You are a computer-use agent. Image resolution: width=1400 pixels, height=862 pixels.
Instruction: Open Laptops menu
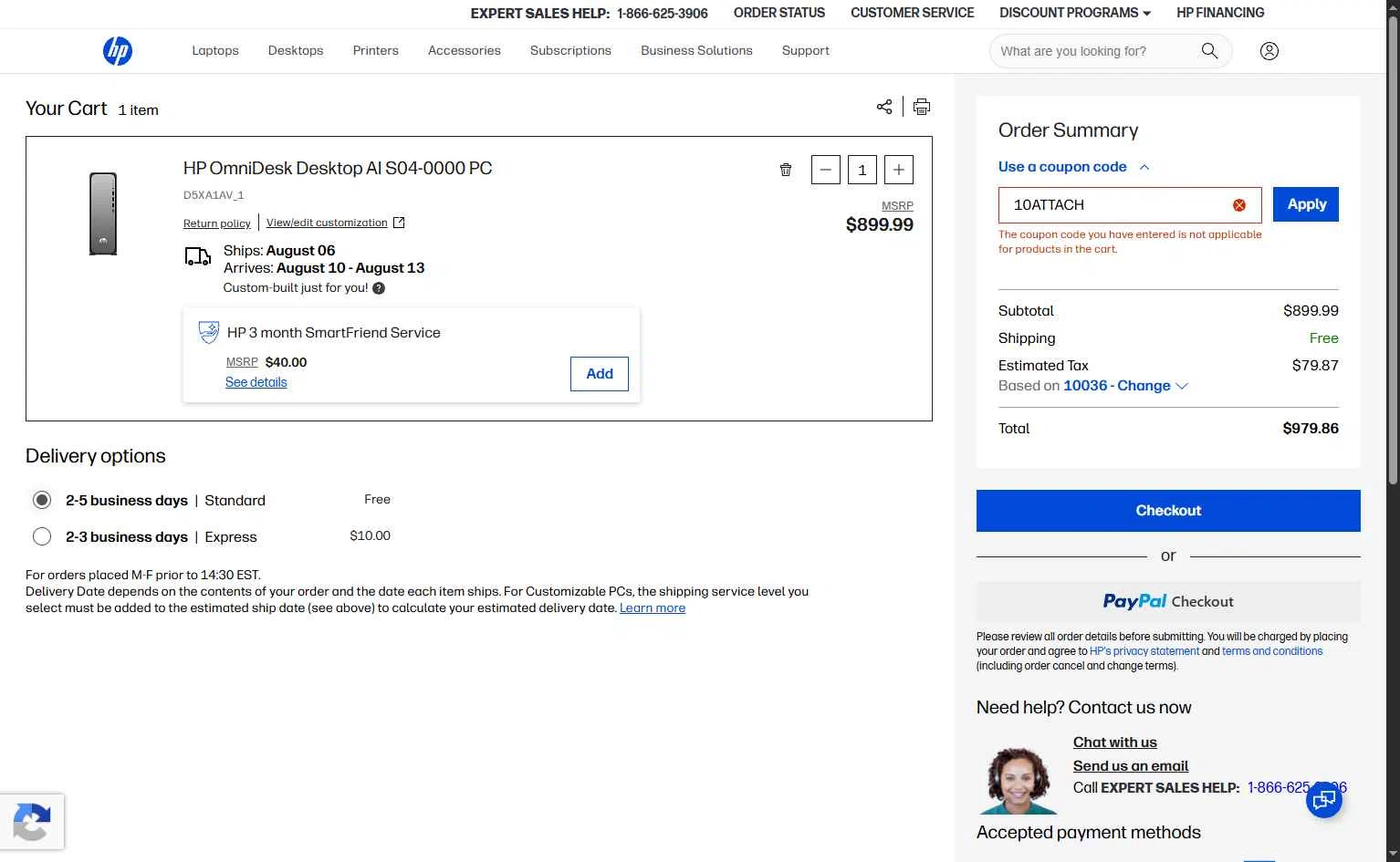pyautogui.click(x=215, y=50)
